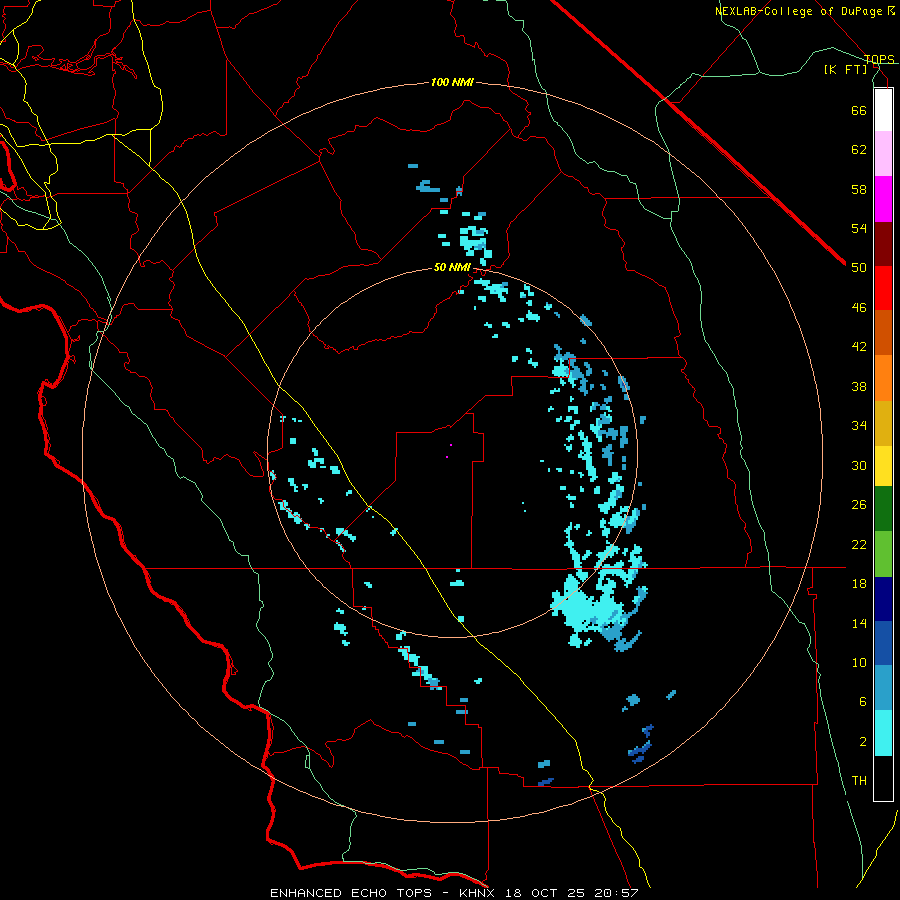Image resolution: width=900 pixels, height=900 pixels.
Task: Click the black TH threshold swatch
Action: click(x=883, y=778)
